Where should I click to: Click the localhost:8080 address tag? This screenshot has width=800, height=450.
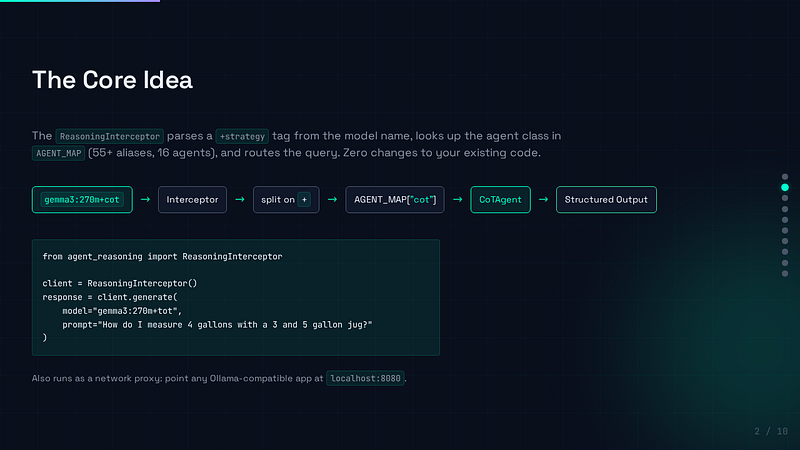365,378
